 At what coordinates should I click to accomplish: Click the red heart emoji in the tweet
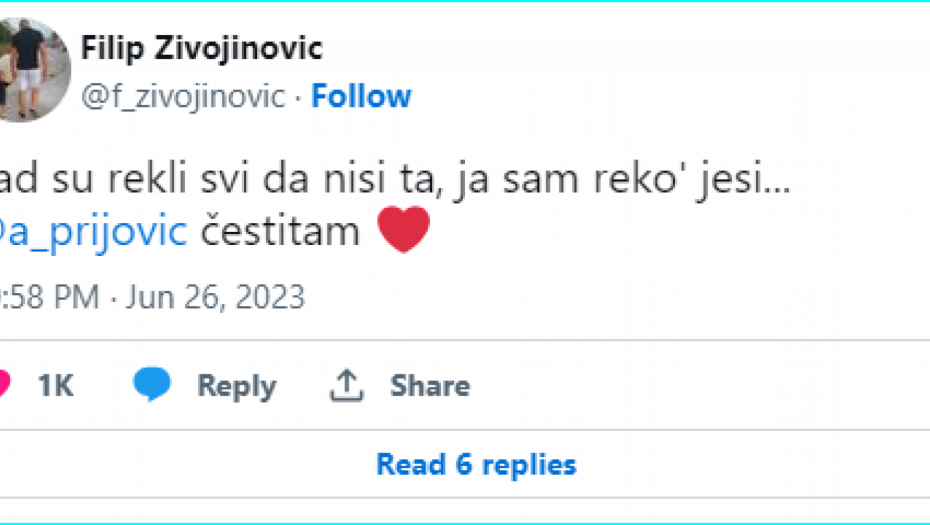(403, 233)
